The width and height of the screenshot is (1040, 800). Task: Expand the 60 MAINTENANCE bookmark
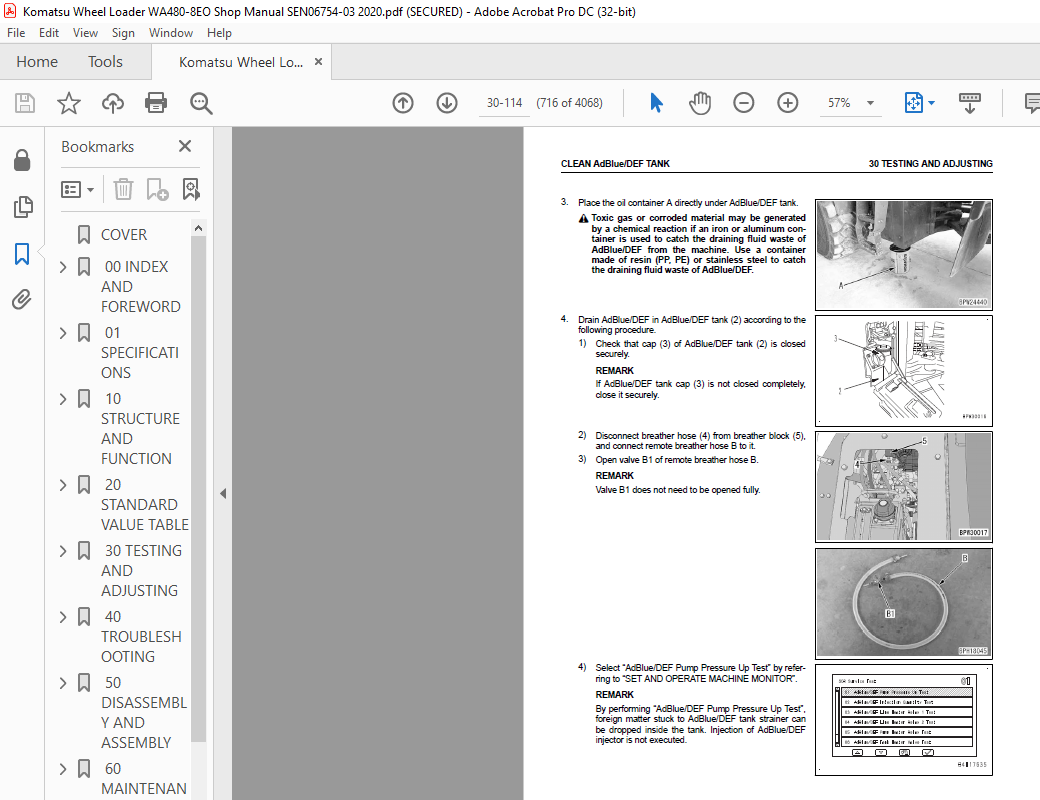[x=63, y=769]
